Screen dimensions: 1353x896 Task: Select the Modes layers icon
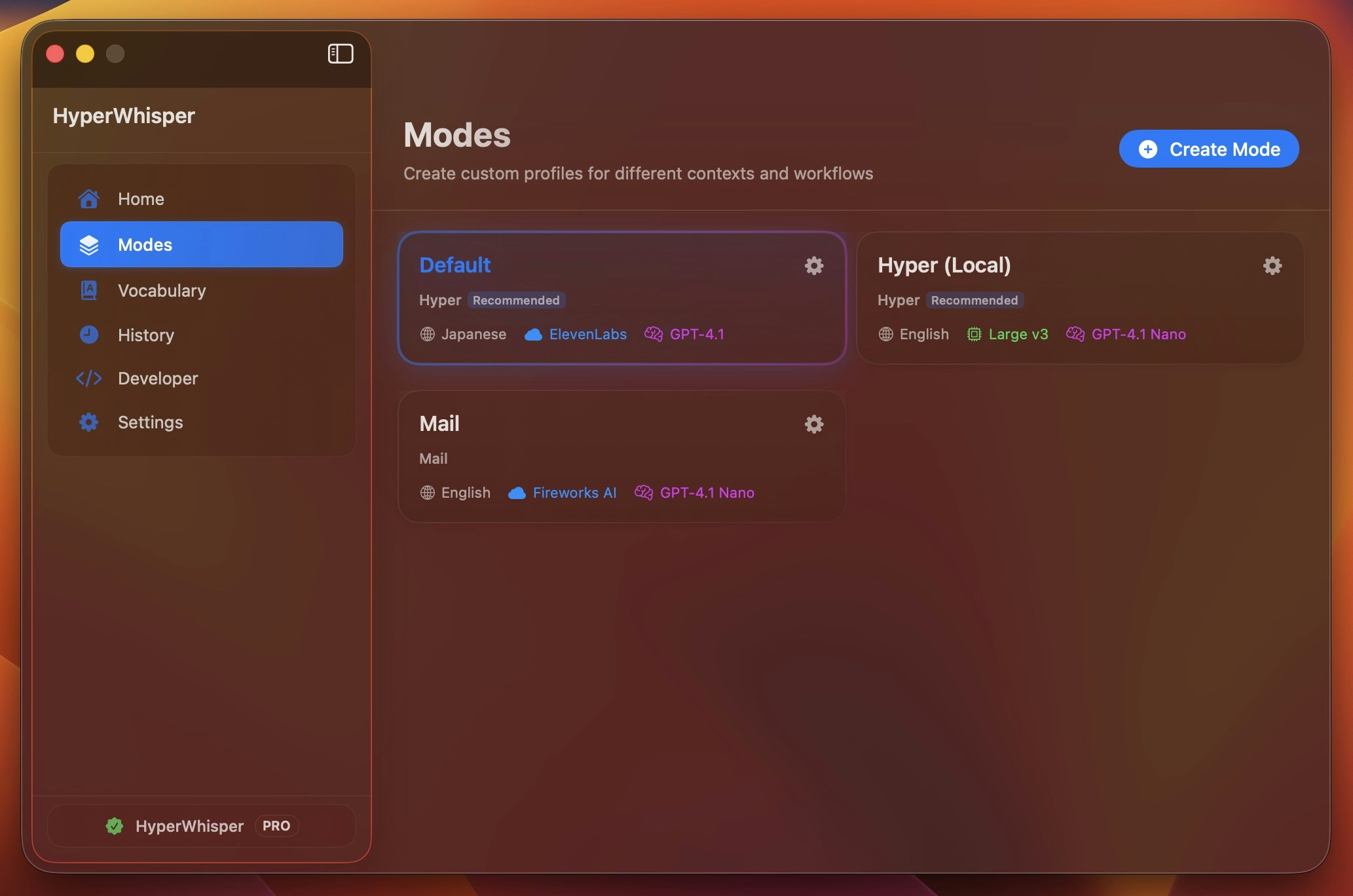point(88,244)
